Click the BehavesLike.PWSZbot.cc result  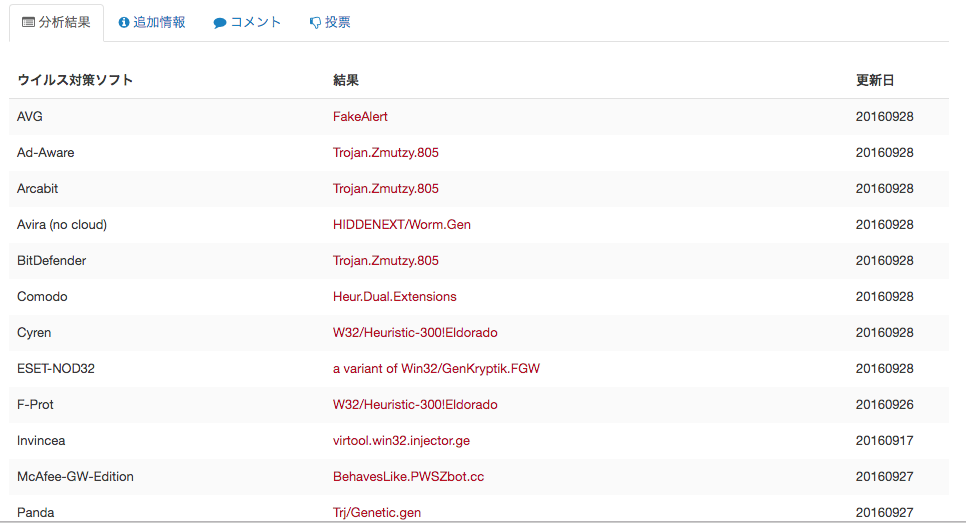(x=408, y=476)
